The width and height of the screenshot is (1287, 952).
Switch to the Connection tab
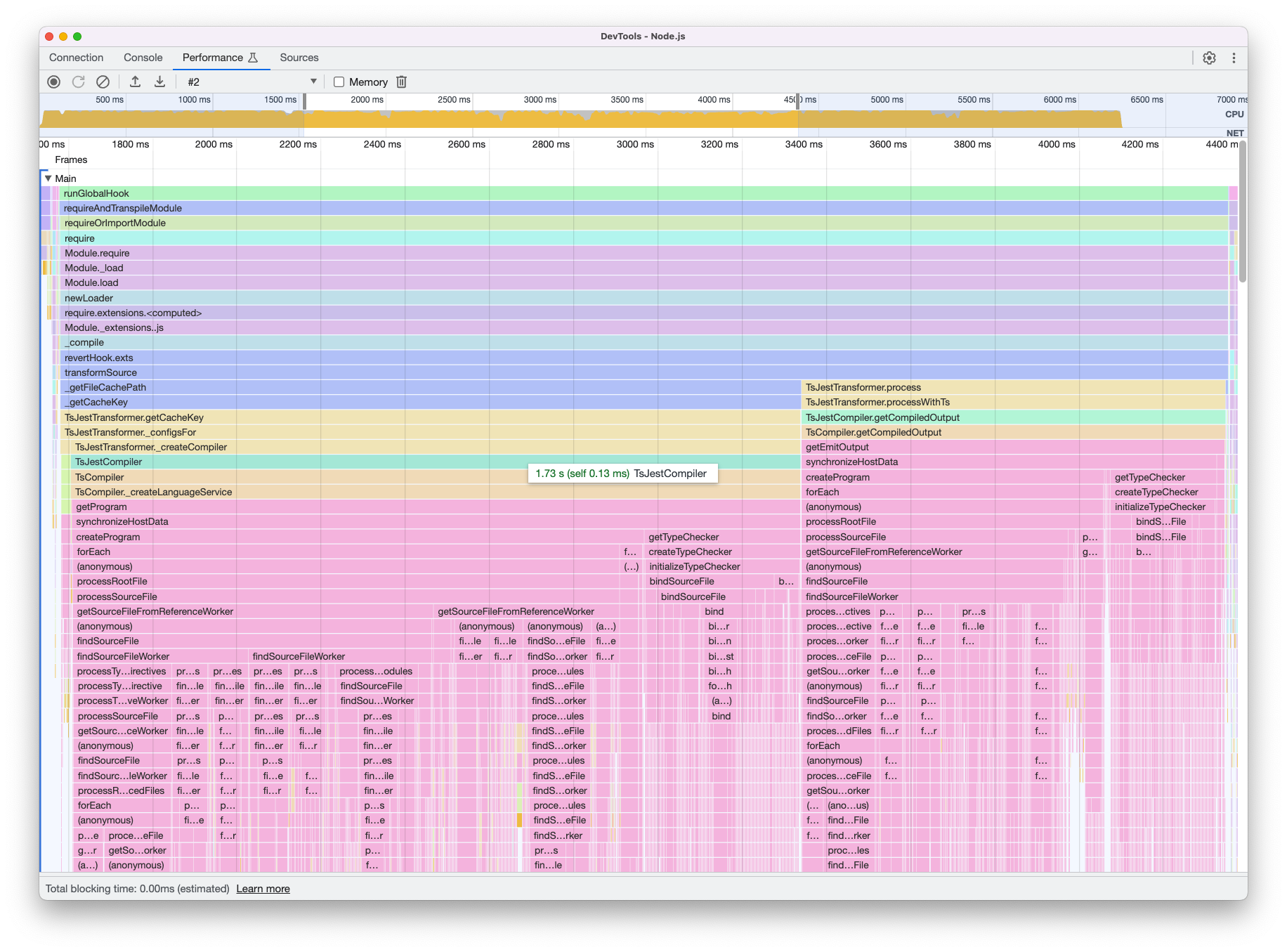(x=76, y=58)
